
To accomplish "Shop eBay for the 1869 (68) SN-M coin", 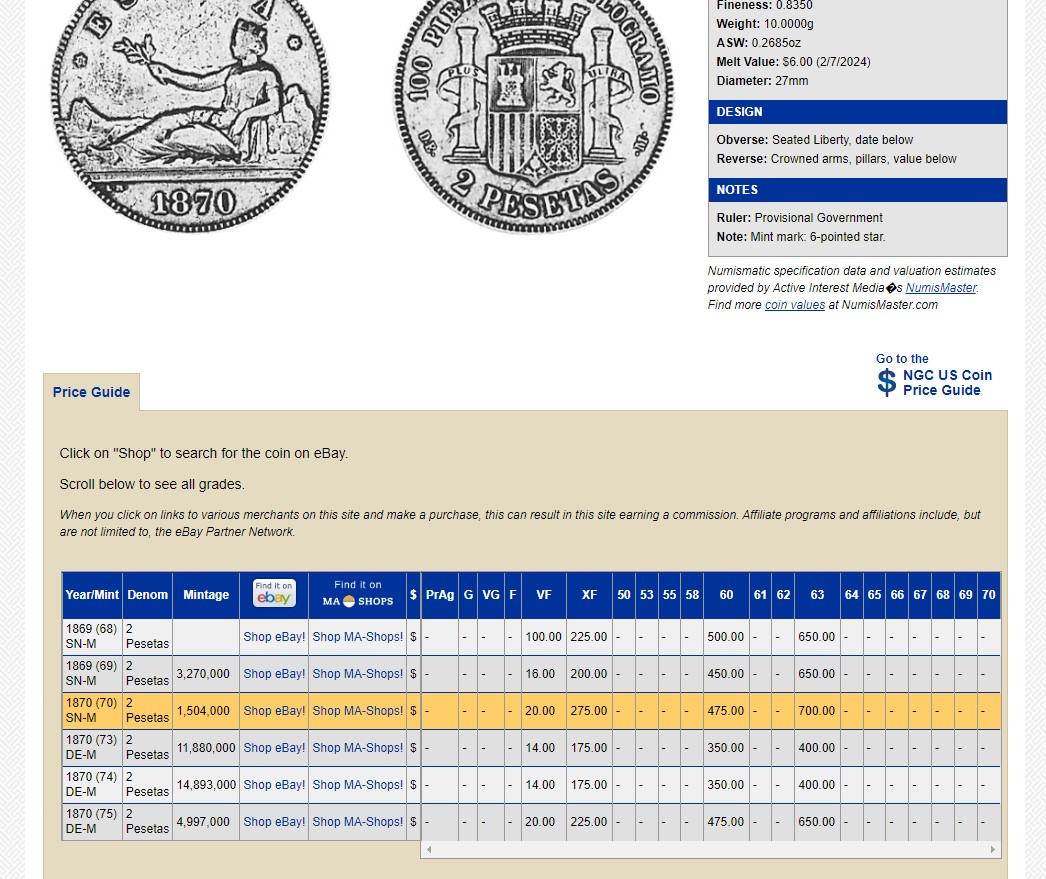I will (274, 637).
